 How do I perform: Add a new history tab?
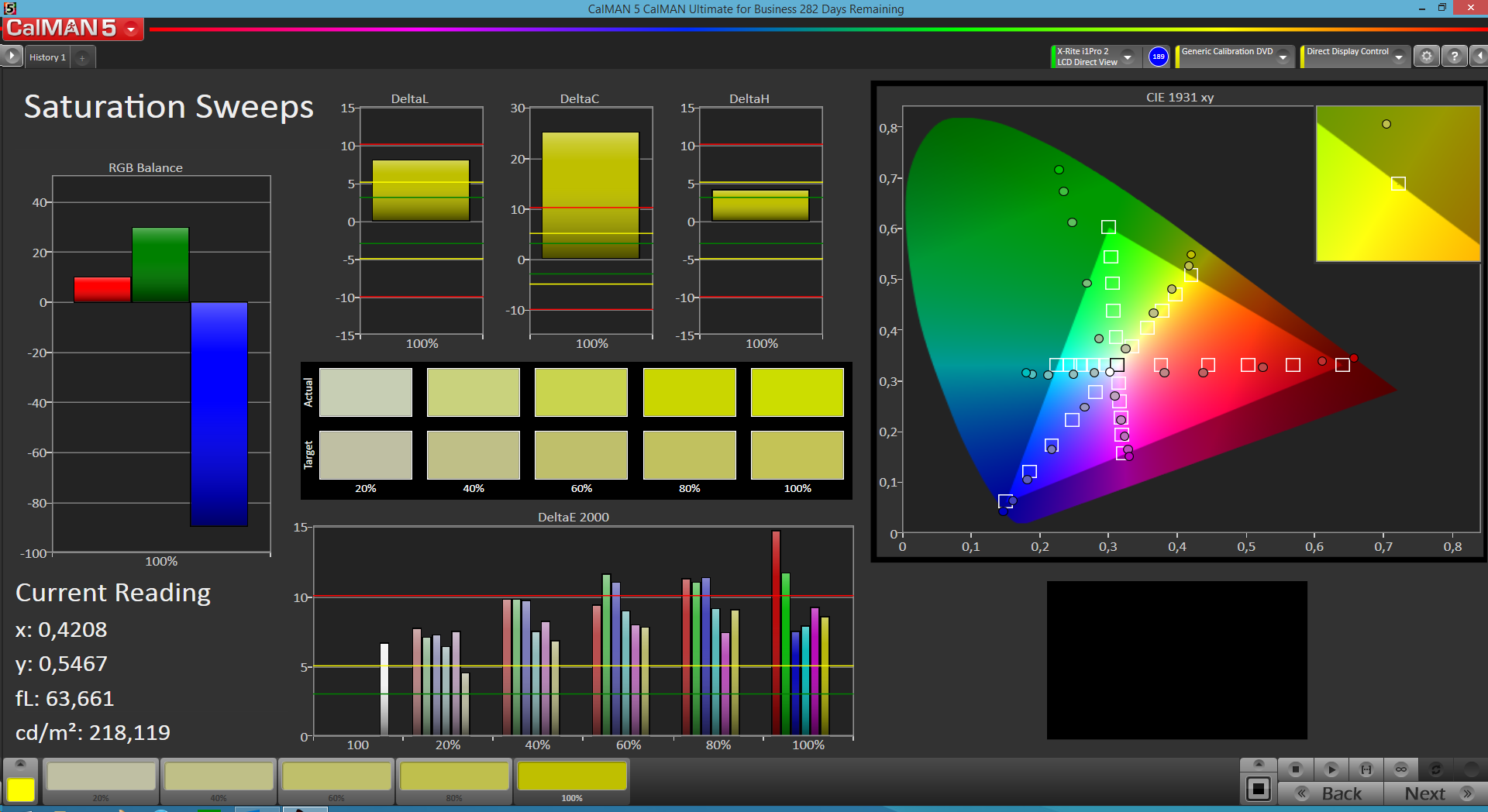point(82,57)
